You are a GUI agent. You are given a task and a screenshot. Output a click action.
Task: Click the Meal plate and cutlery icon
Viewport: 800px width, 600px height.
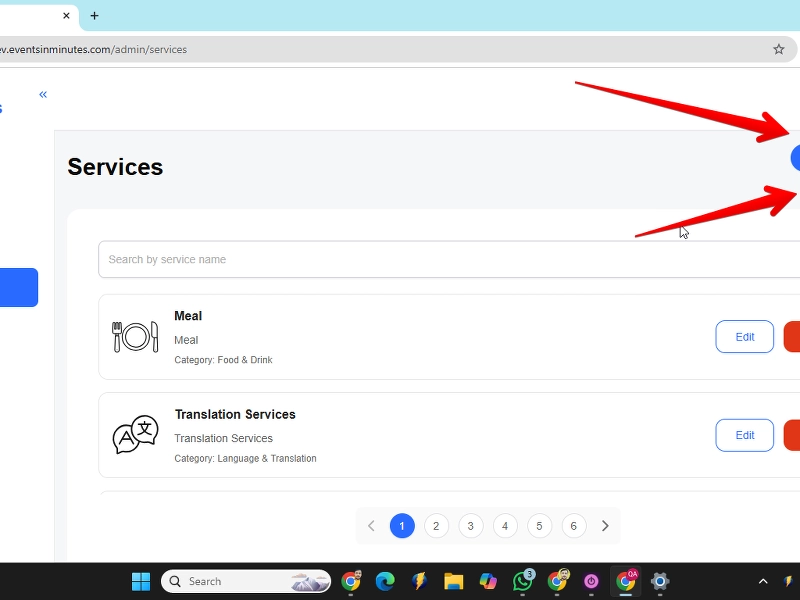click(x=135, y=337)
